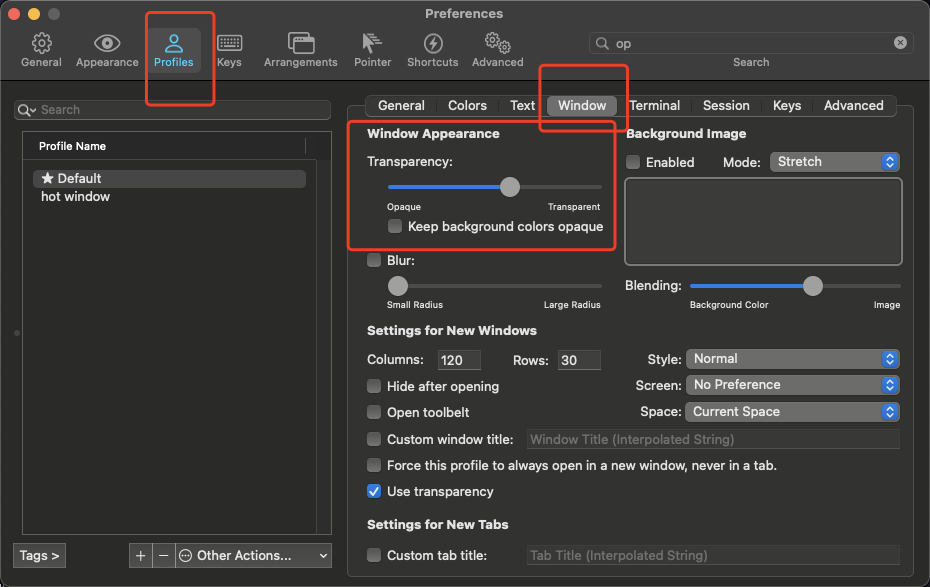Enable Keep background colors opaque
The height and width of the screenshot is (587, 930).
coord(394,226)
